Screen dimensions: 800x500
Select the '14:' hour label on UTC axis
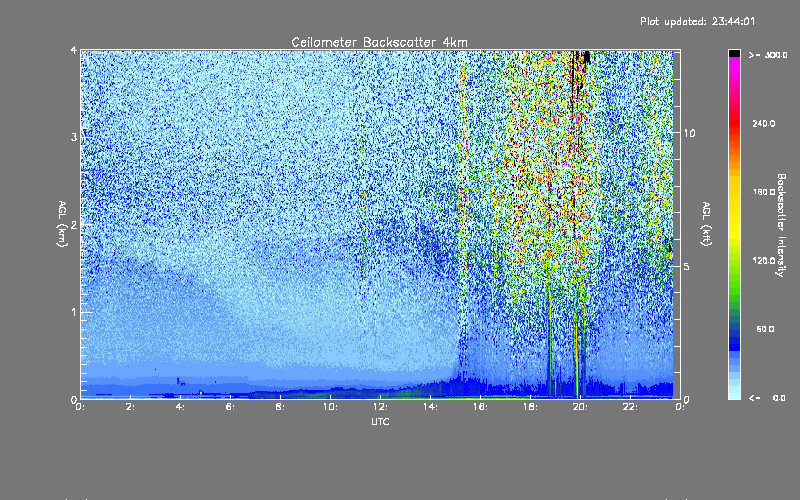[x=430, y=407]
